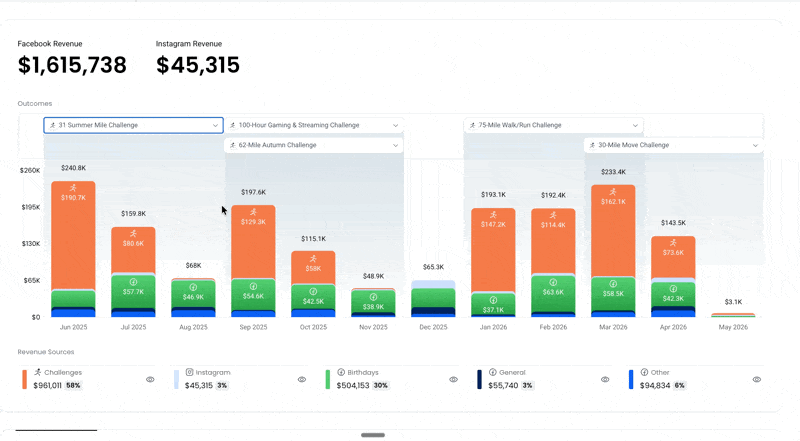Click Facebook icon in Jan 2026 green segment
Image resolution: width=800 pixels, height=441 pixels.
[x=493, y=300]
